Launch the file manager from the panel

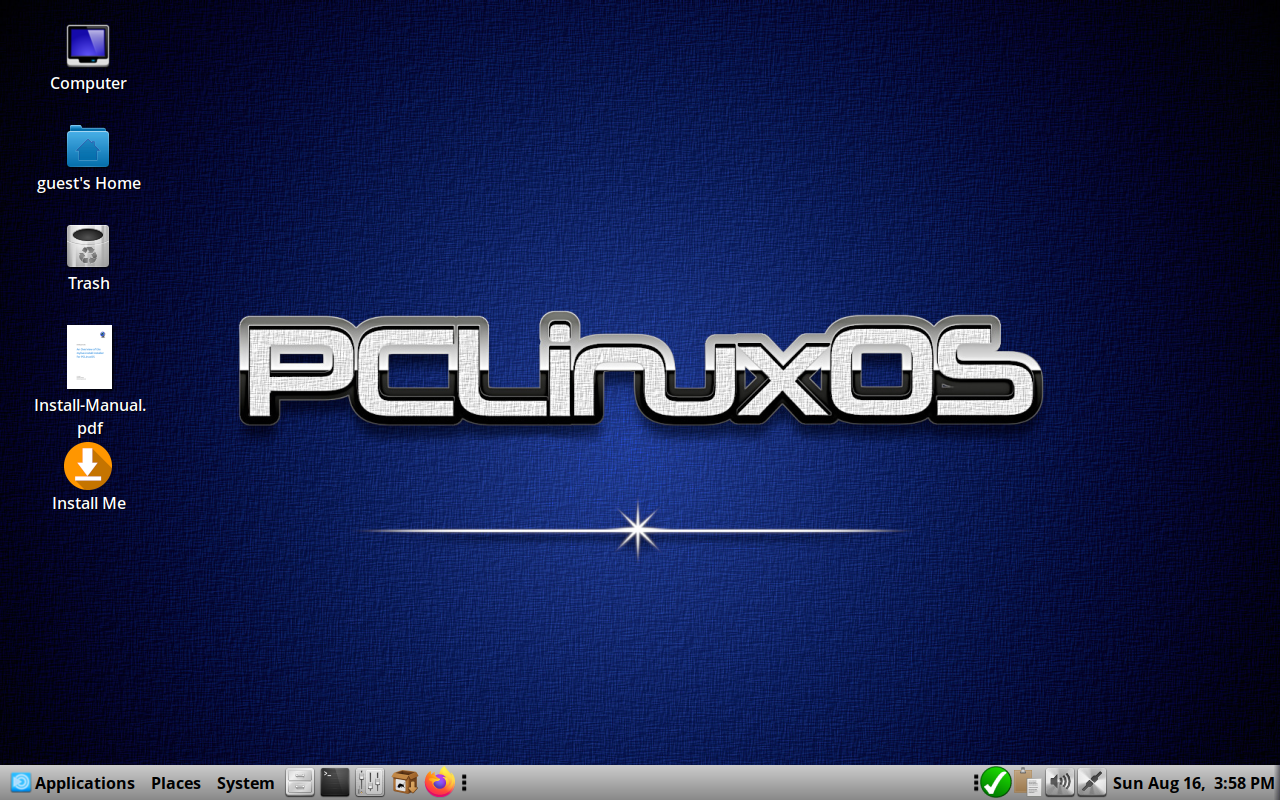pos(300,782)
